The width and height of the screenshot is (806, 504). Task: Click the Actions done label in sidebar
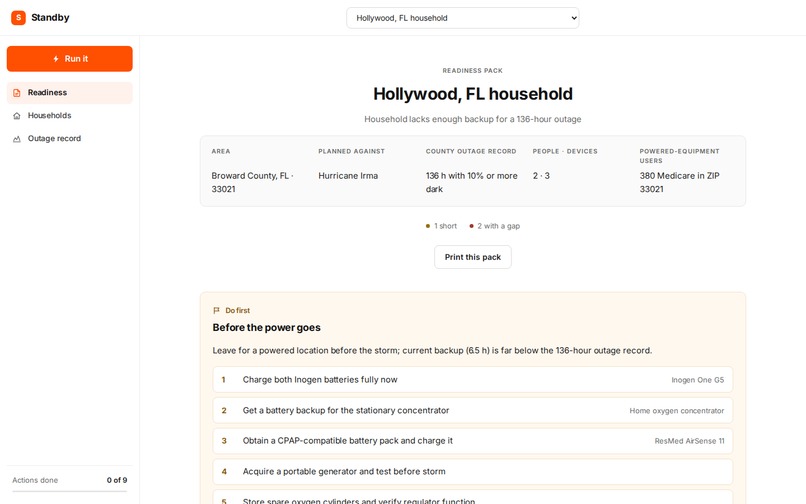pos(35,480)
